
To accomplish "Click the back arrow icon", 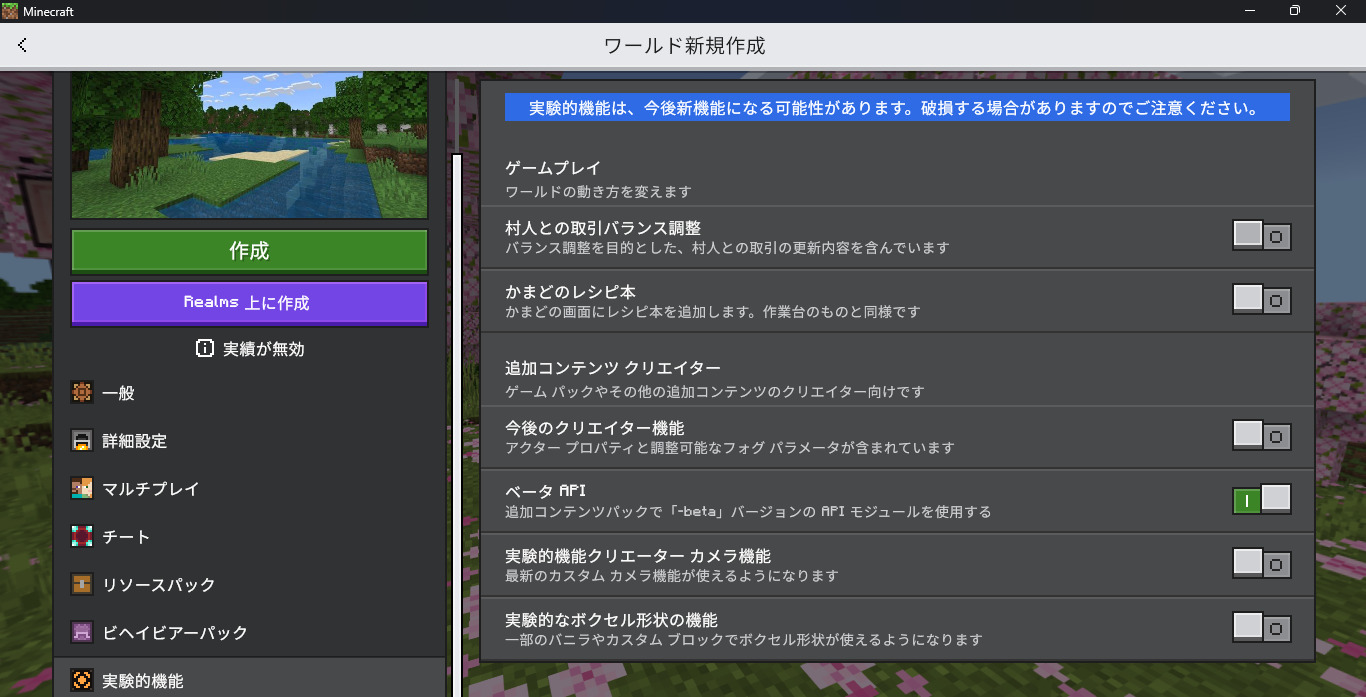I will point(22,45).
